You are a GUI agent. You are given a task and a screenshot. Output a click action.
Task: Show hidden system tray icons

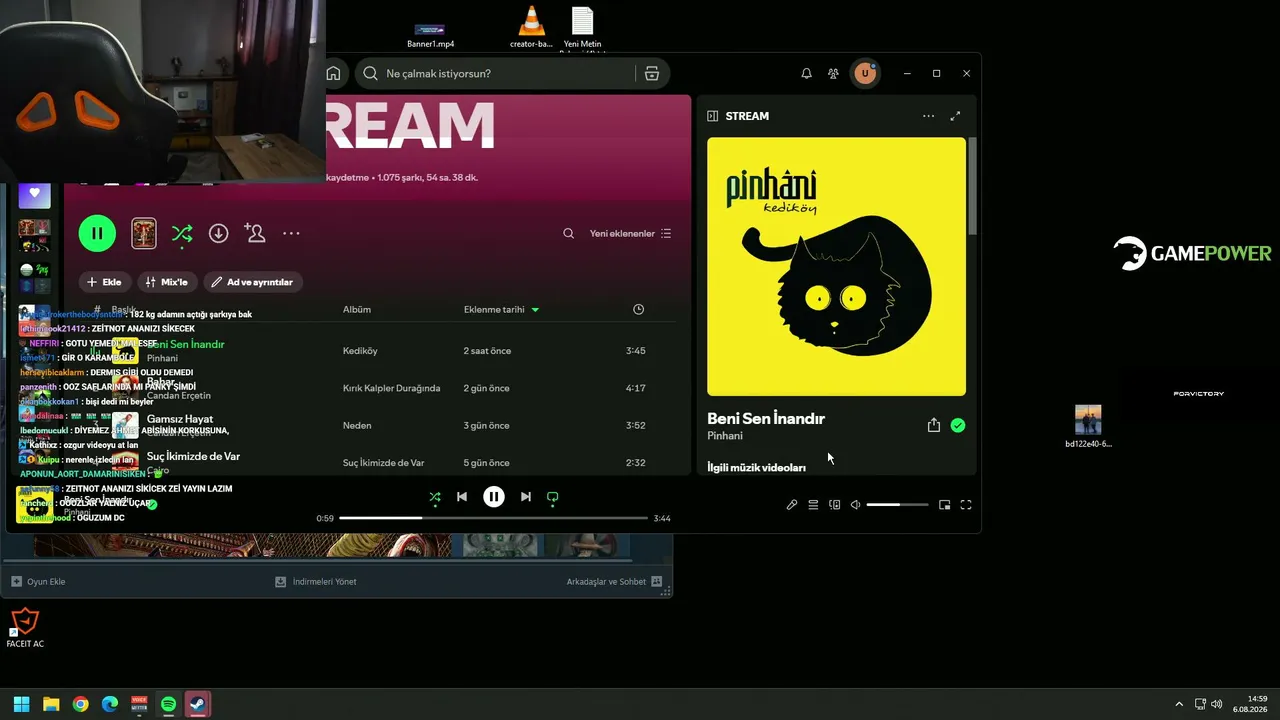1179,704
